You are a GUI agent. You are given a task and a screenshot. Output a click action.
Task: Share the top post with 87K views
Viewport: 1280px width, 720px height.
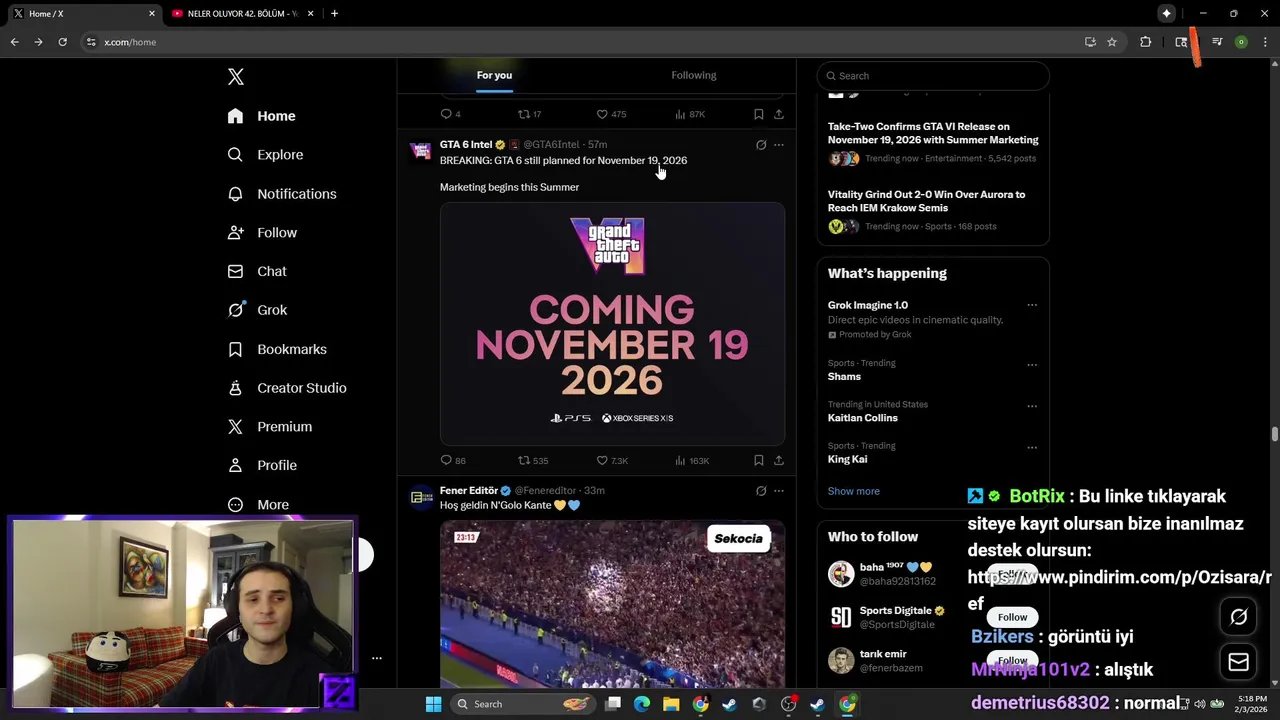click(x=779, y=114)
